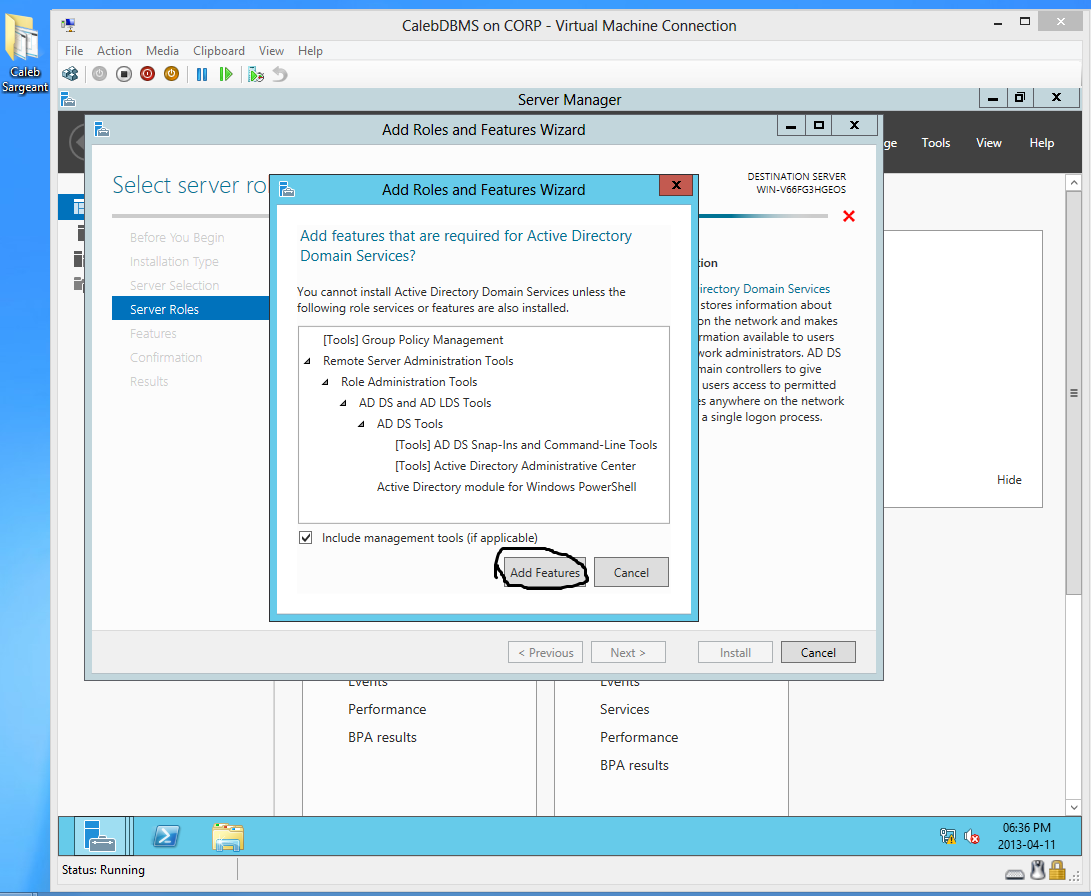Click the Virtual Machine Connection window icon
The image size is (1091, 896).
tap(68, 25)
